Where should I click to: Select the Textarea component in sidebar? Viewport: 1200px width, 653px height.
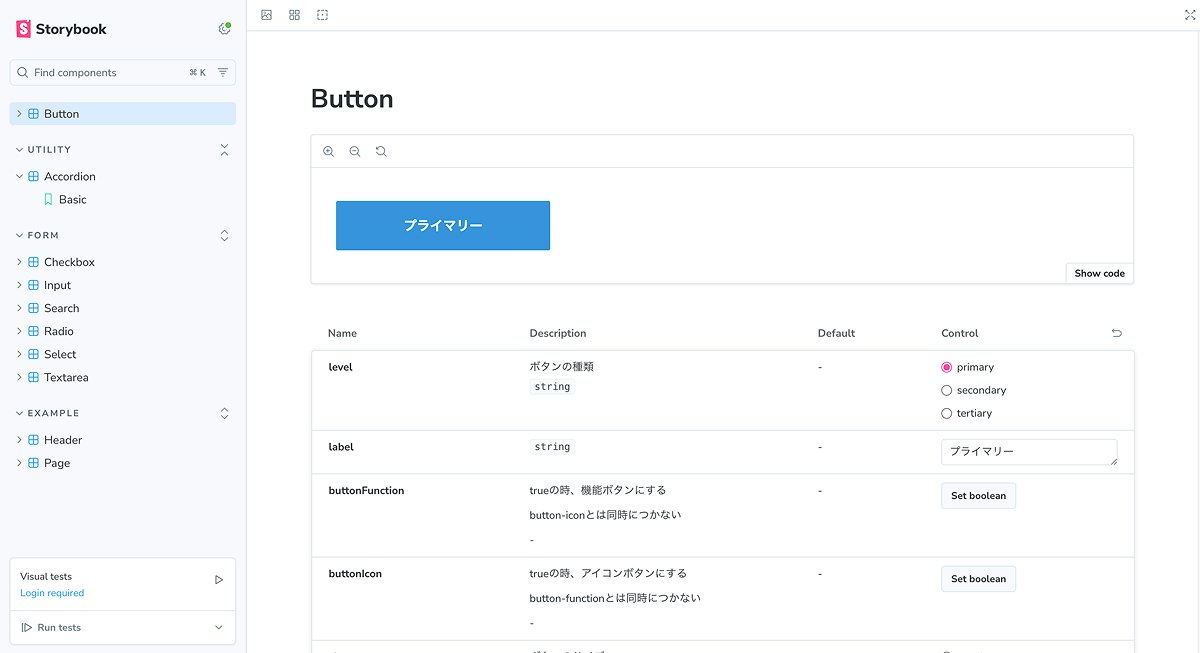[66, 377]
